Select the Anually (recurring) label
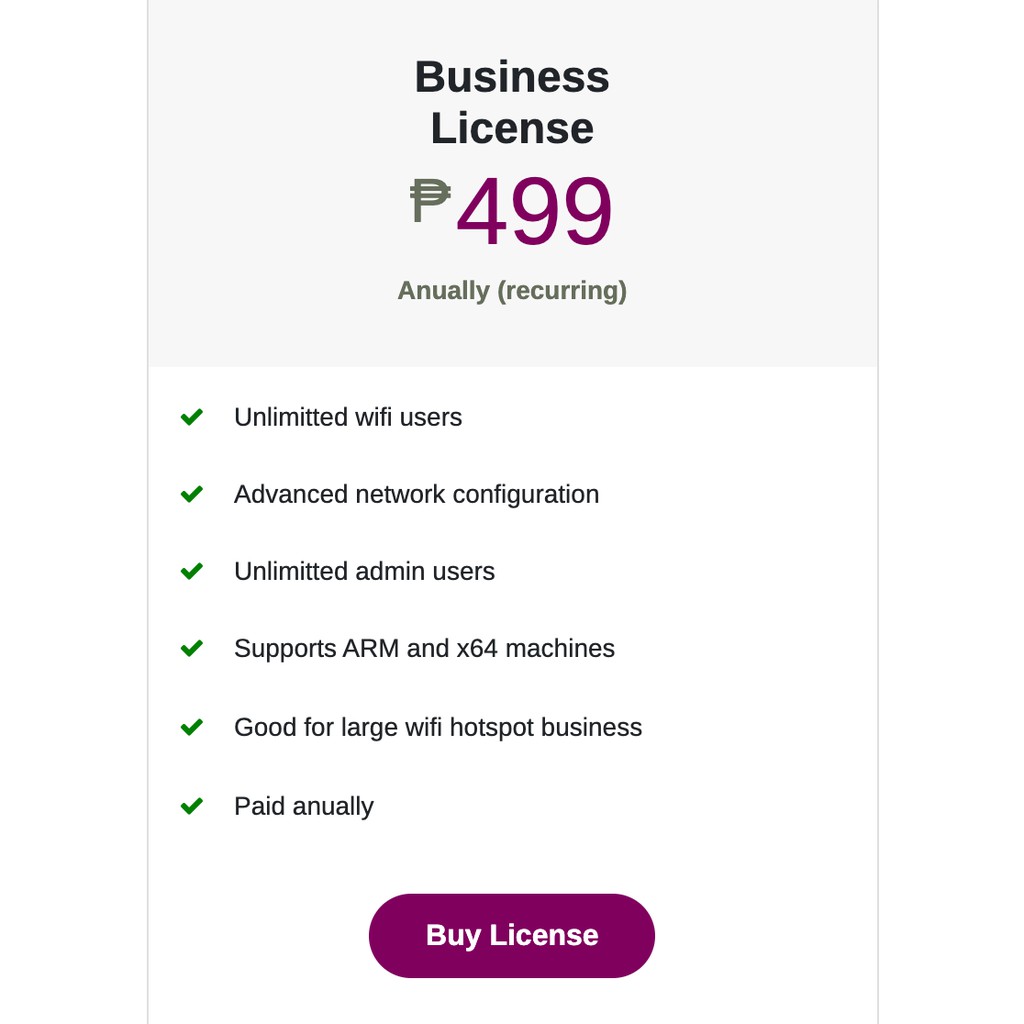The image size is (1024, 1024). click(x=511, y=290)
